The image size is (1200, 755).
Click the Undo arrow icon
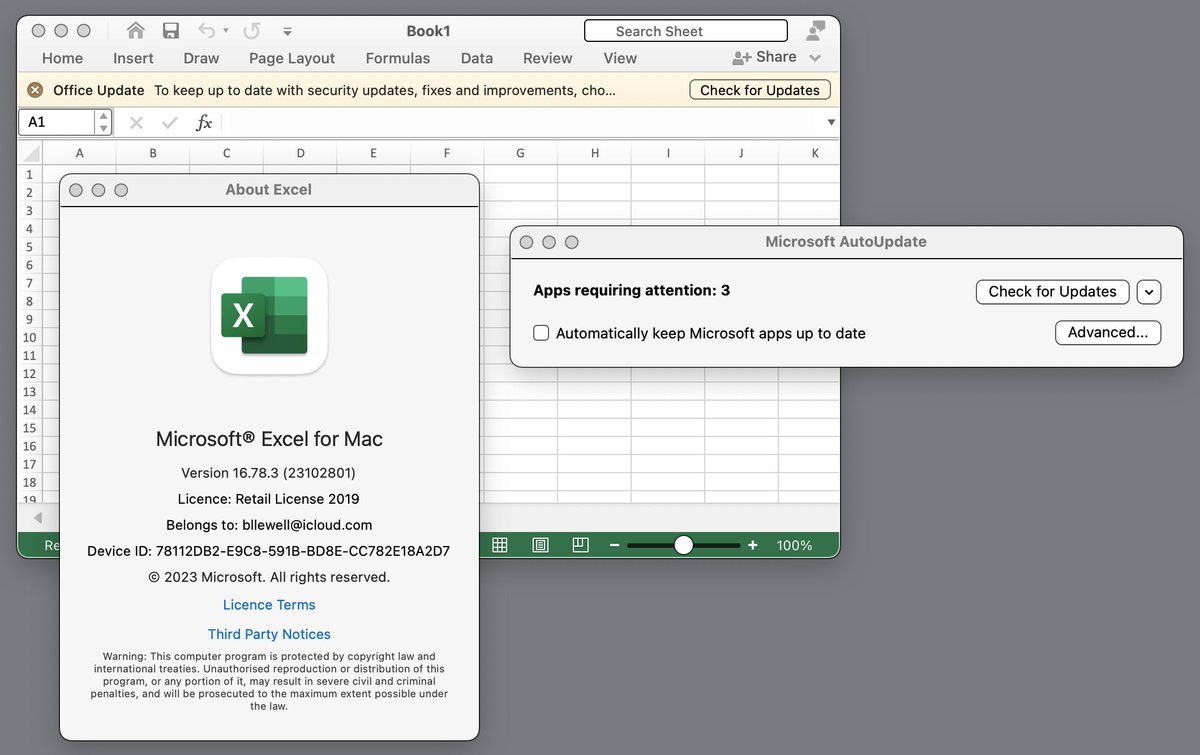click(207, 31)
